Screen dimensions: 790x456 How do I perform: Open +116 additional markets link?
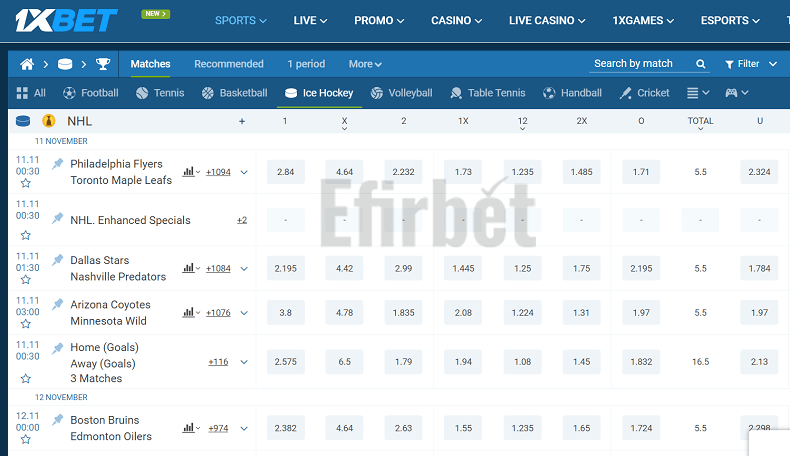click(x=218, y=361)
